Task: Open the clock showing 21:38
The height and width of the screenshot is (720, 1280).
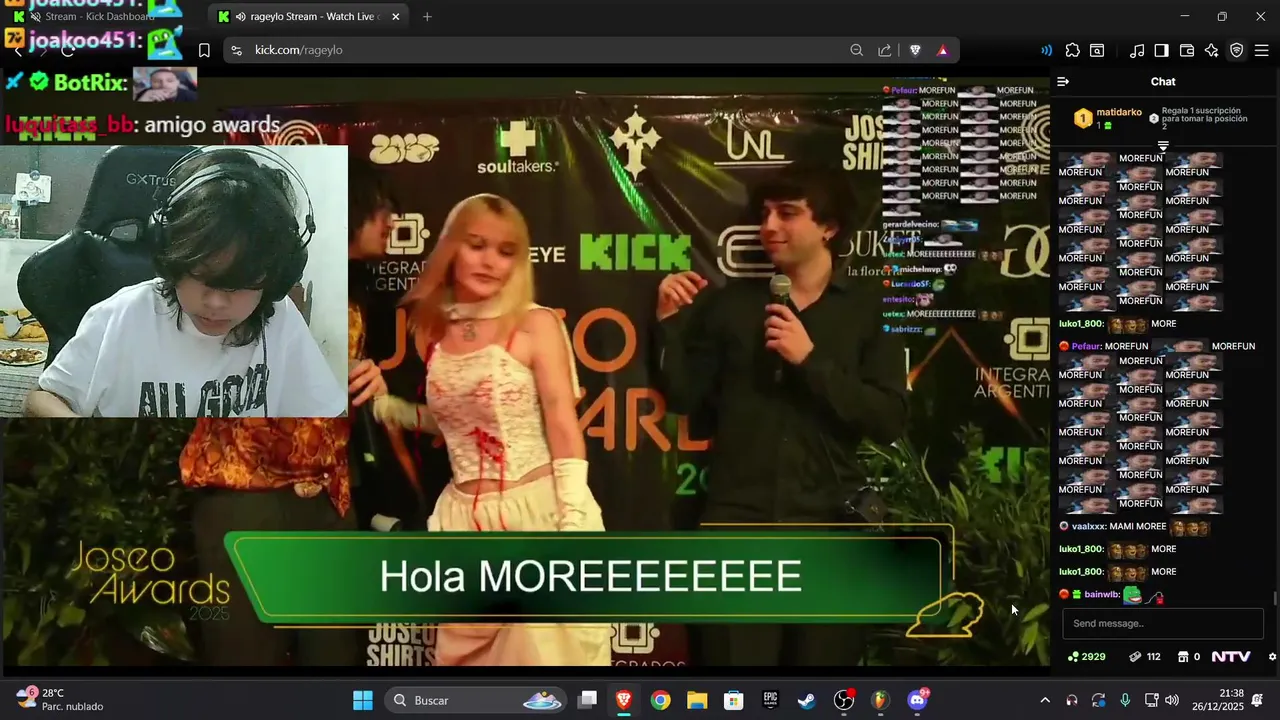Action: pyautogui.click(x=1218, y=700)
